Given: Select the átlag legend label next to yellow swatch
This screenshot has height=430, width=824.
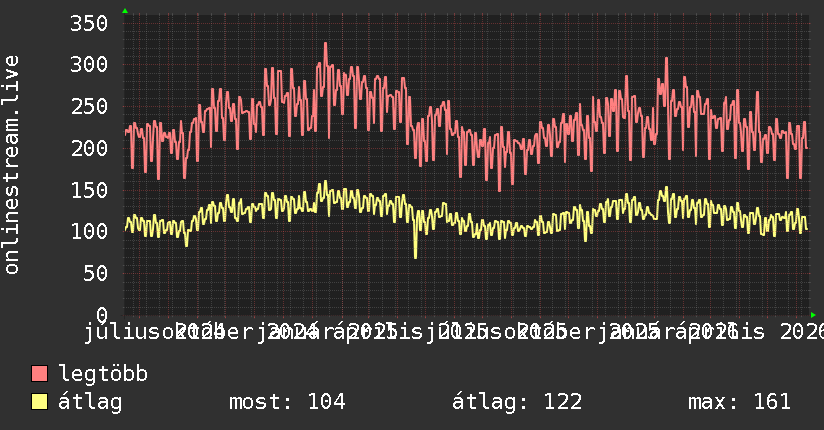Looking at the screenshot, I should pyautogui.click(x=90, y=402).
